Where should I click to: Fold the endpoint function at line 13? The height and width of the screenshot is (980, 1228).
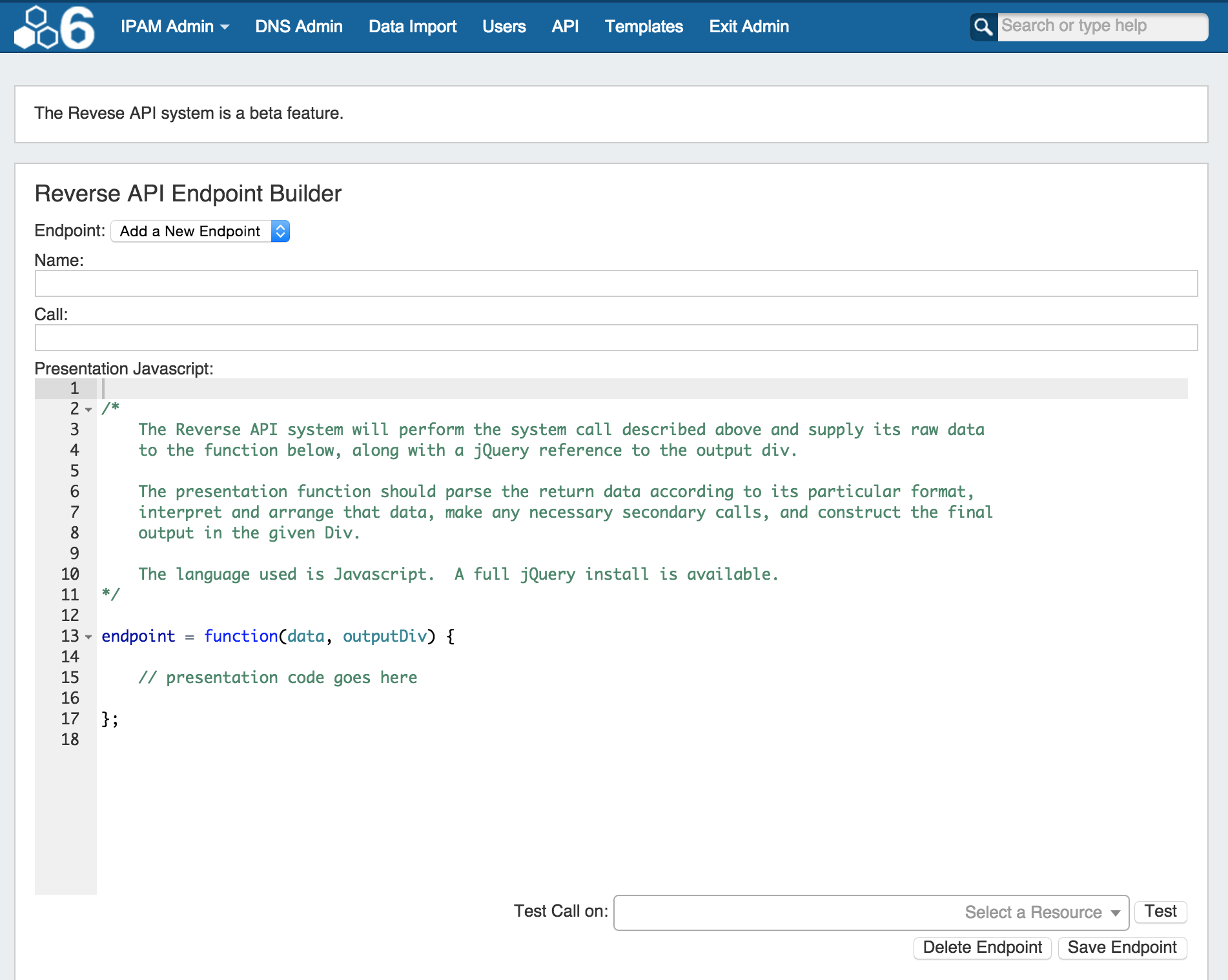coord(88,637)
